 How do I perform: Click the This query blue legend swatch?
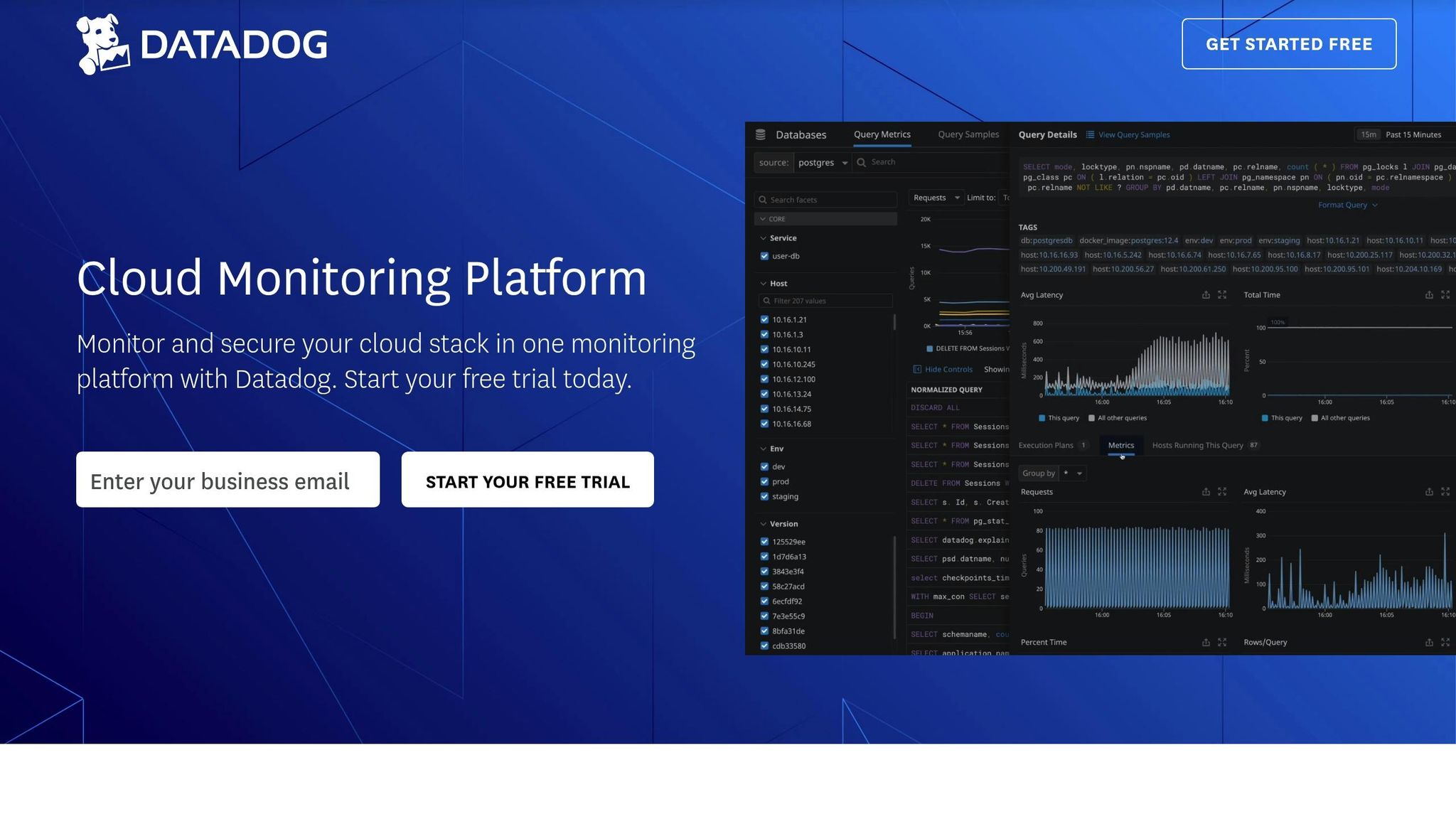pos(1042,418)
